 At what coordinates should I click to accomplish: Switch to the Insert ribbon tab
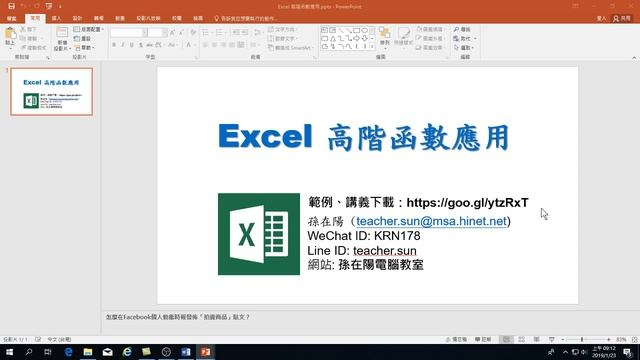[56, 18]
